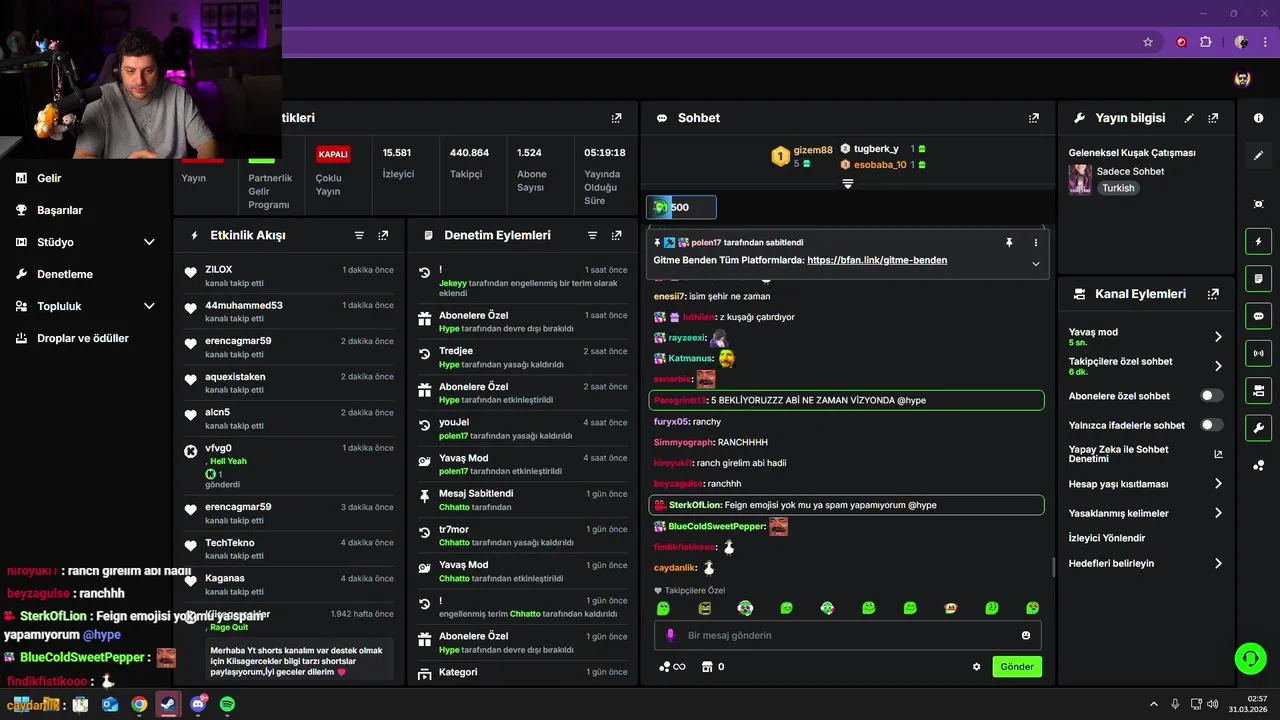Screen dimensions: 1280x720
Task: Click the shop icon with count 0
Action: click(x=712, y=667)
